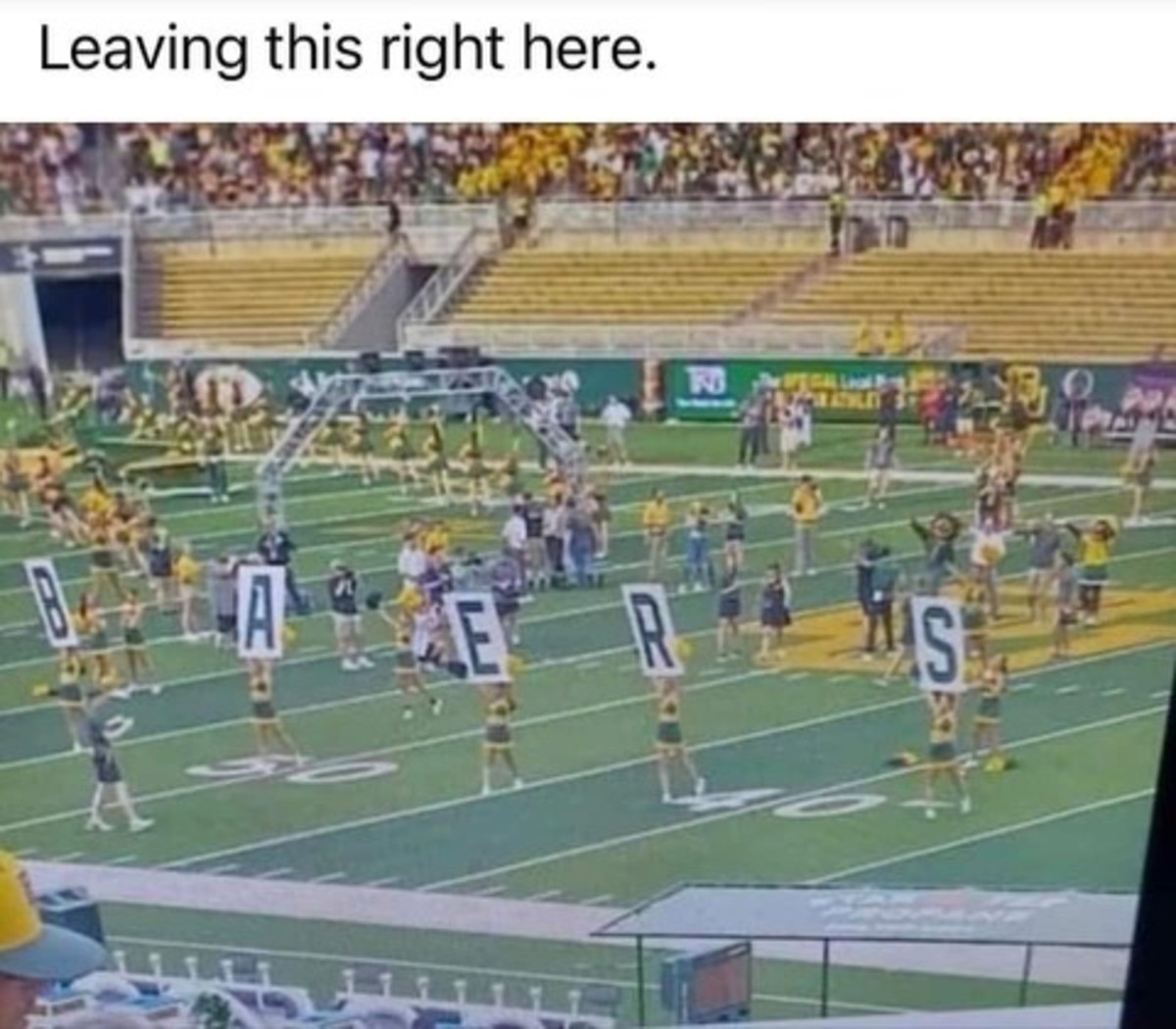Screen dimensions: 1176x1029
Task: Select the letter S sign card
Action: (x=938, y=643)
